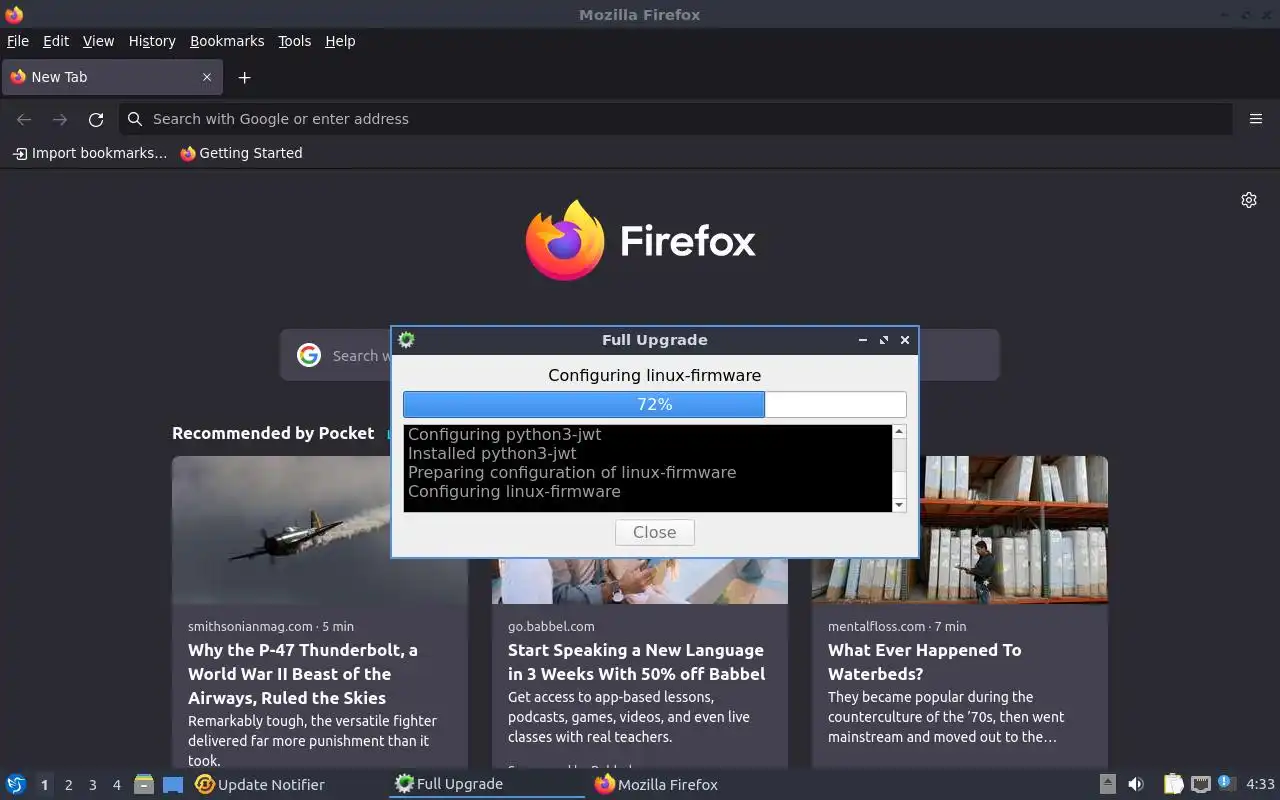
Task: Click the Google logo in search box
Action: (x=309, y=355)
